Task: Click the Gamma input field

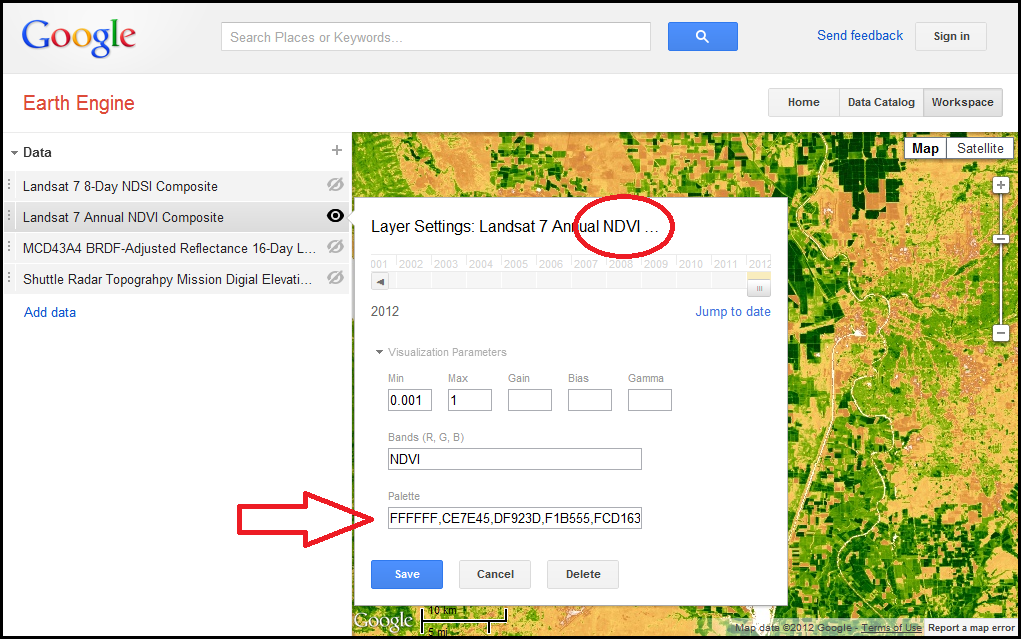Action: pos(649,400)
